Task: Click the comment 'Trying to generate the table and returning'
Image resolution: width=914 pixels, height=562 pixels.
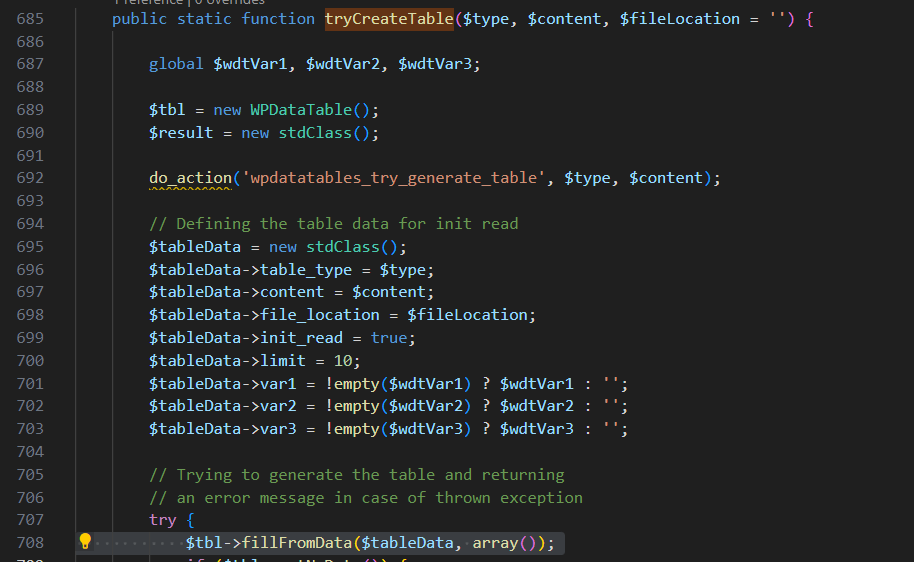Action: [357, 475]
